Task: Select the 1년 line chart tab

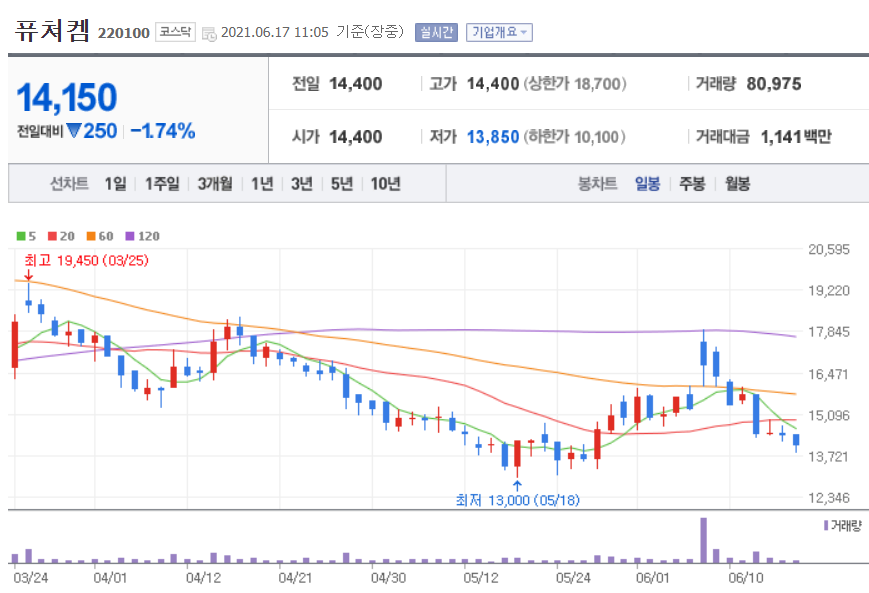Action: 262,183
